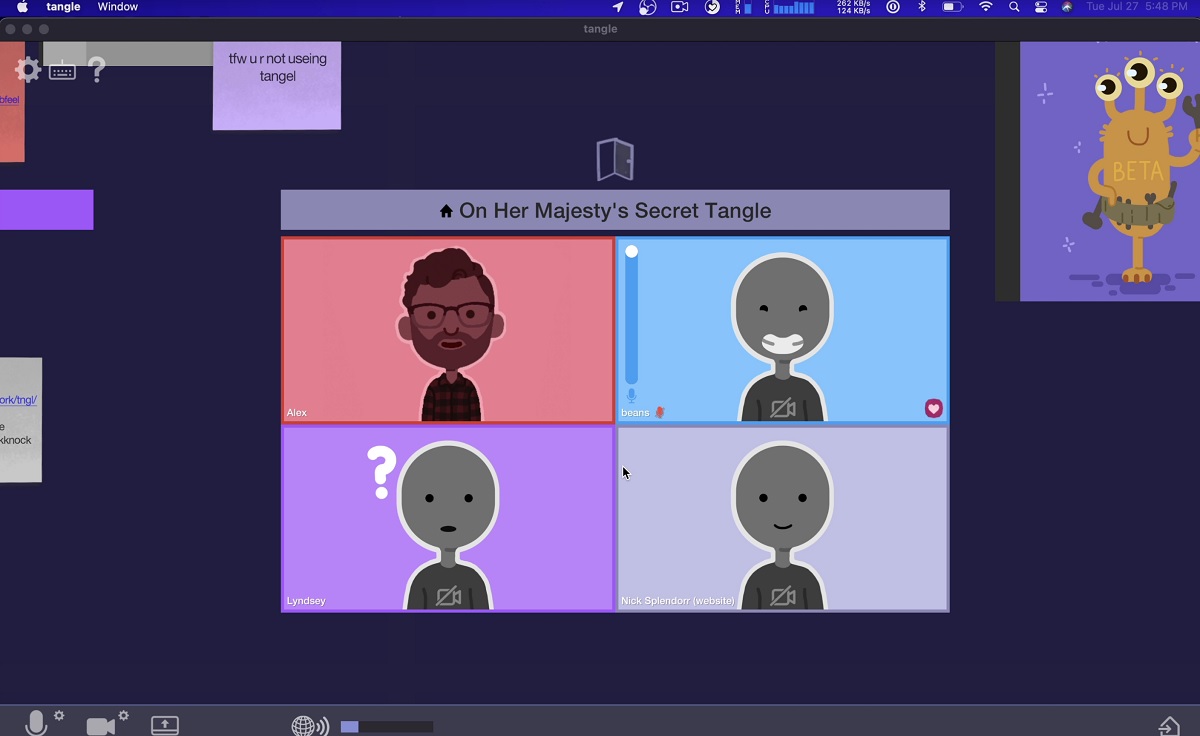Click the date and time display
Image resolution: width=1200 pixels, height=736 pixels.
tap(1137, 7)
